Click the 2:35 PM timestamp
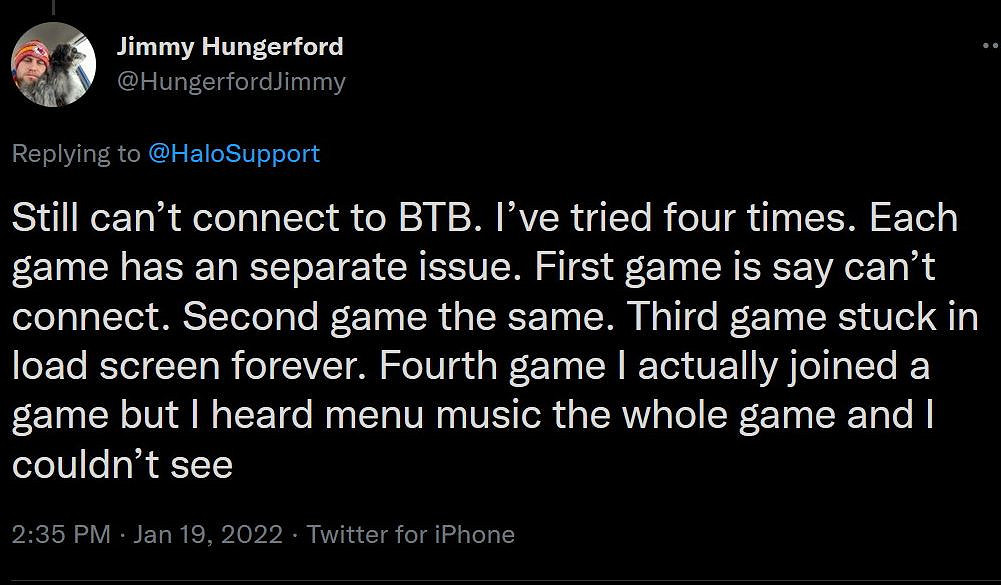The width and height of the screenshot is (1001, 585). point(61,534)
